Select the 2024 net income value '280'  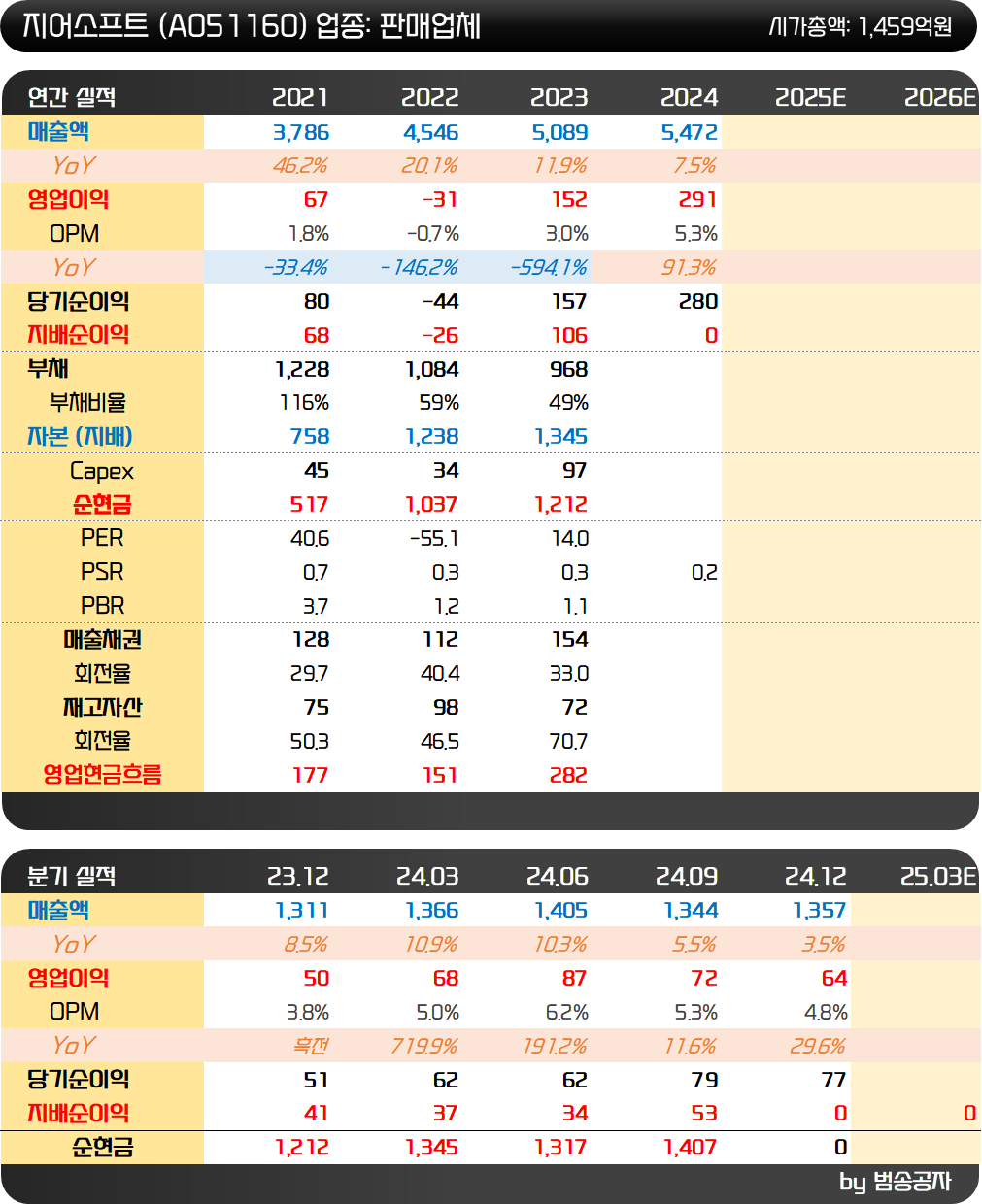[x=698, y=302]
